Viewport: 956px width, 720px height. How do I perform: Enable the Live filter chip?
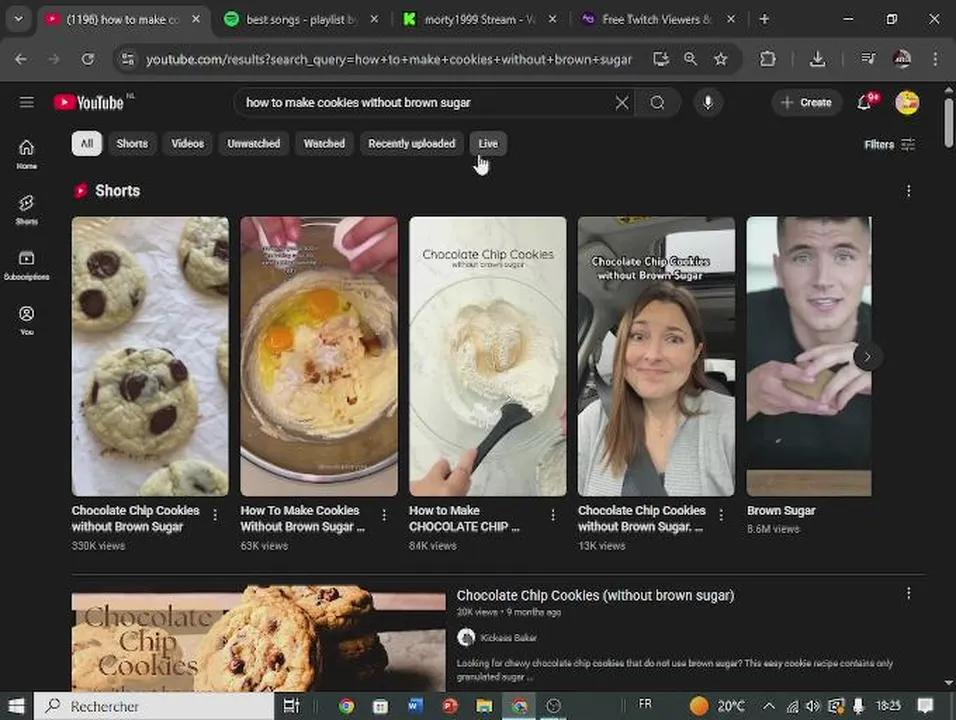pos(488,144)
